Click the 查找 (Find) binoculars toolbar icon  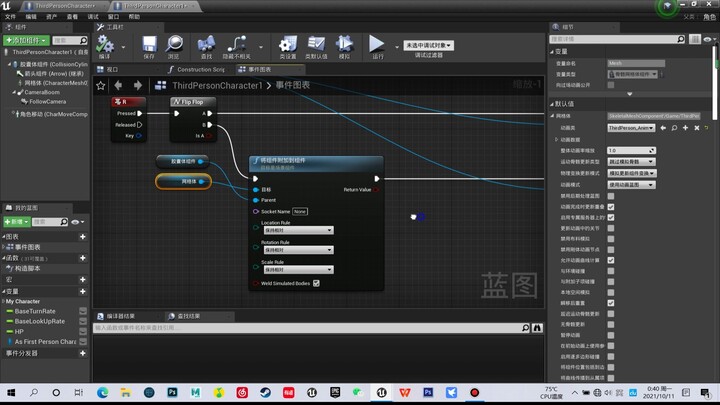tap(206, 44)
